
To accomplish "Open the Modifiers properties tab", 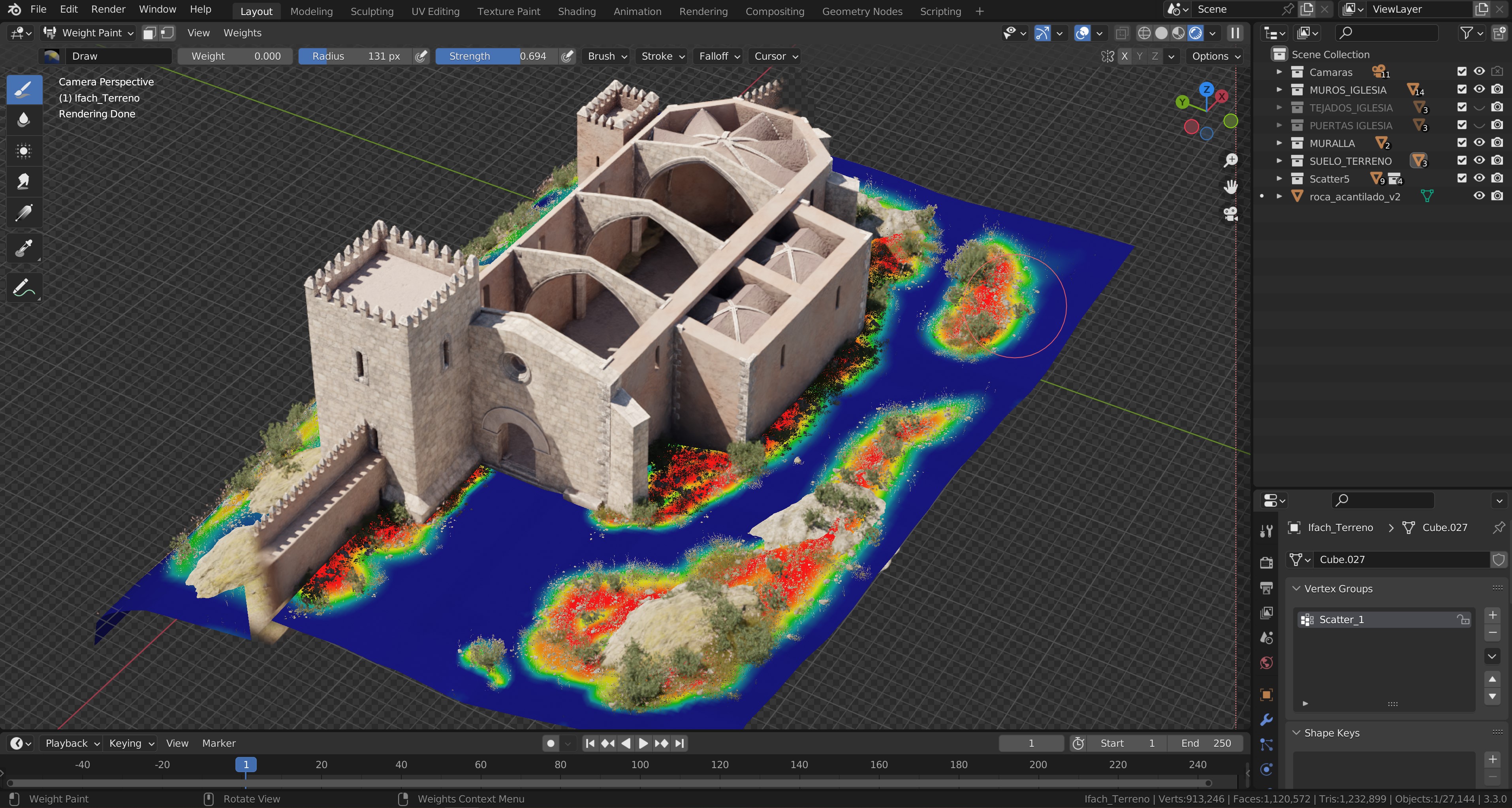I will [x=1266, y=719].
